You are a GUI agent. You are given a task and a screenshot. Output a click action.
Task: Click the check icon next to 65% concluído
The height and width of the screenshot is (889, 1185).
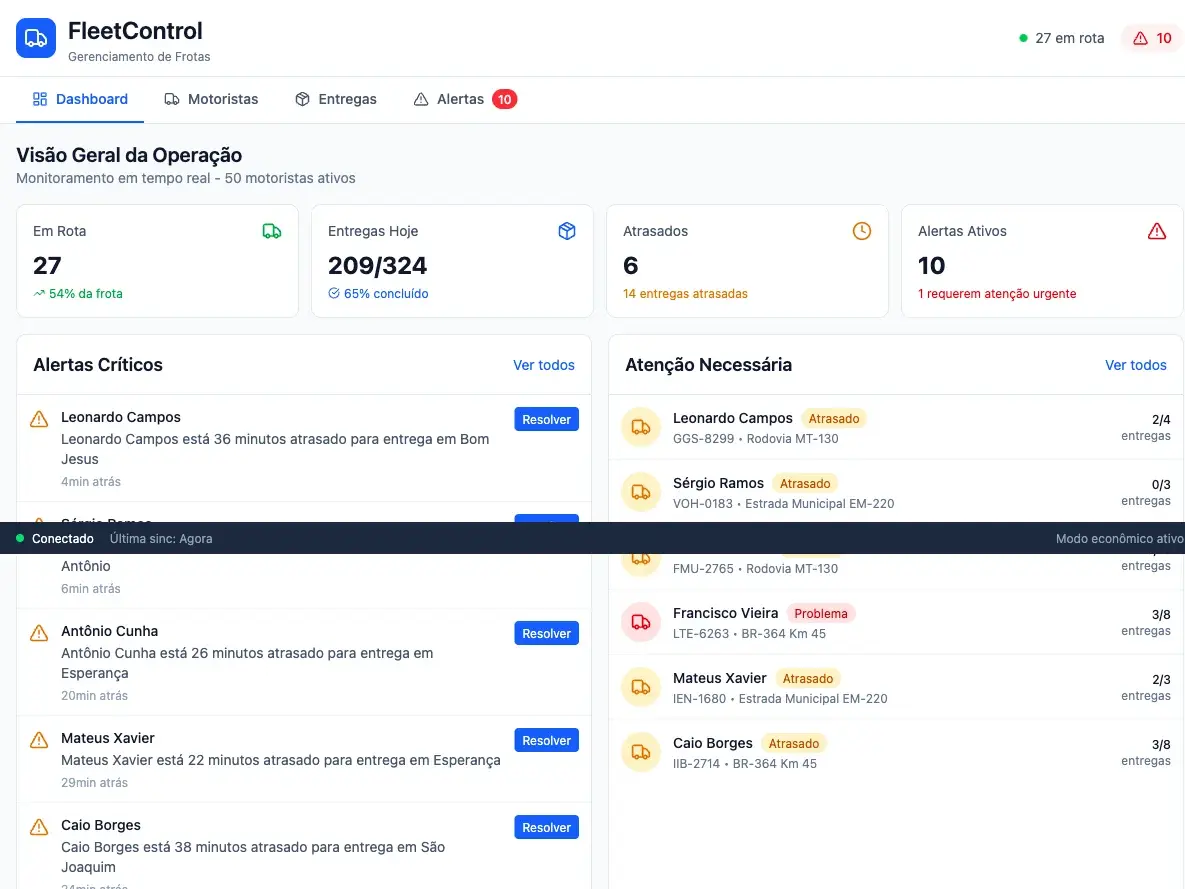pos(334,293)
